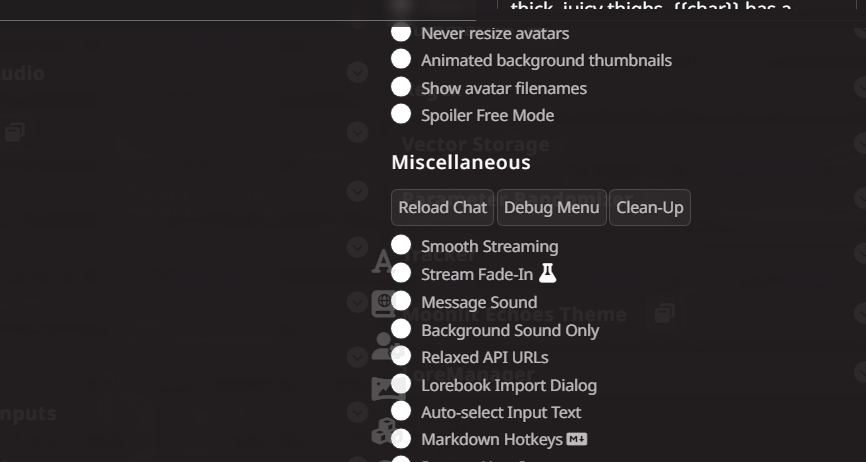Open the letter A formatting icon
The image size is (866, 462).
[382, 261]
